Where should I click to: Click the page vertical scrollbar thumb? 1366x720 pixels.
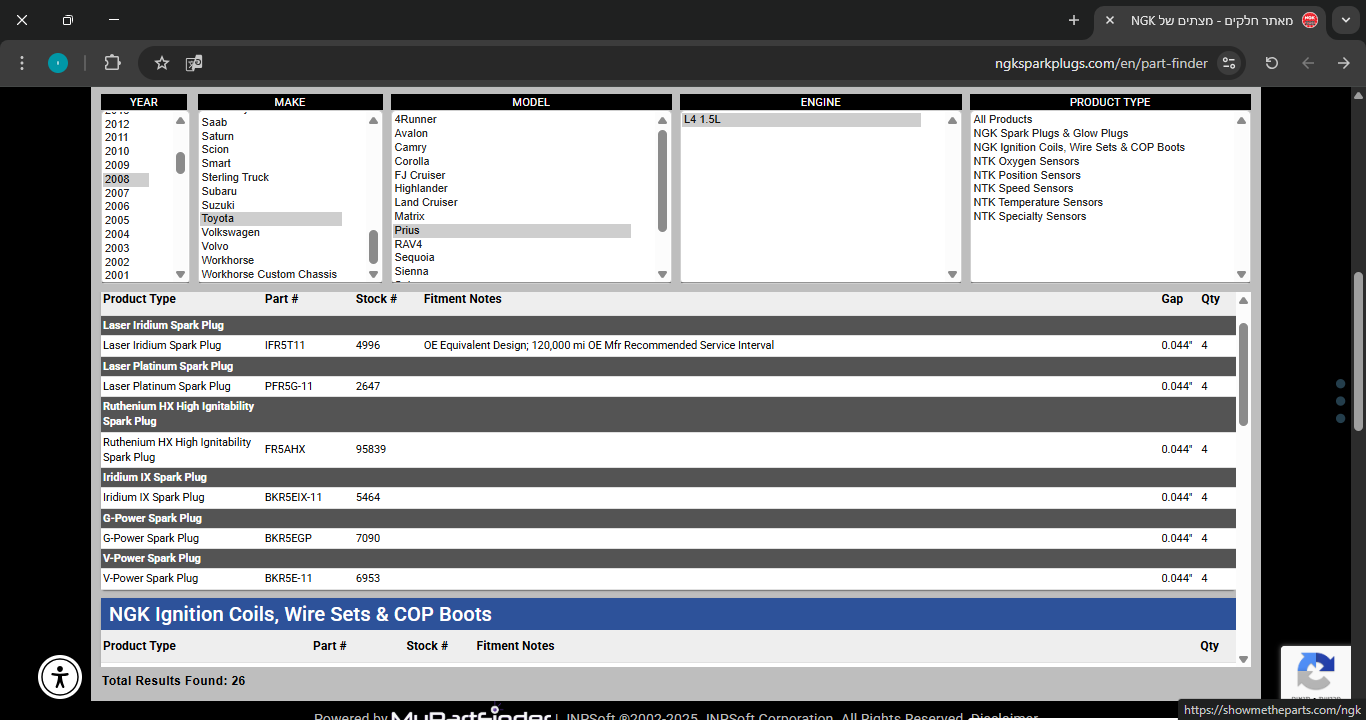[x=1358, y=351]
